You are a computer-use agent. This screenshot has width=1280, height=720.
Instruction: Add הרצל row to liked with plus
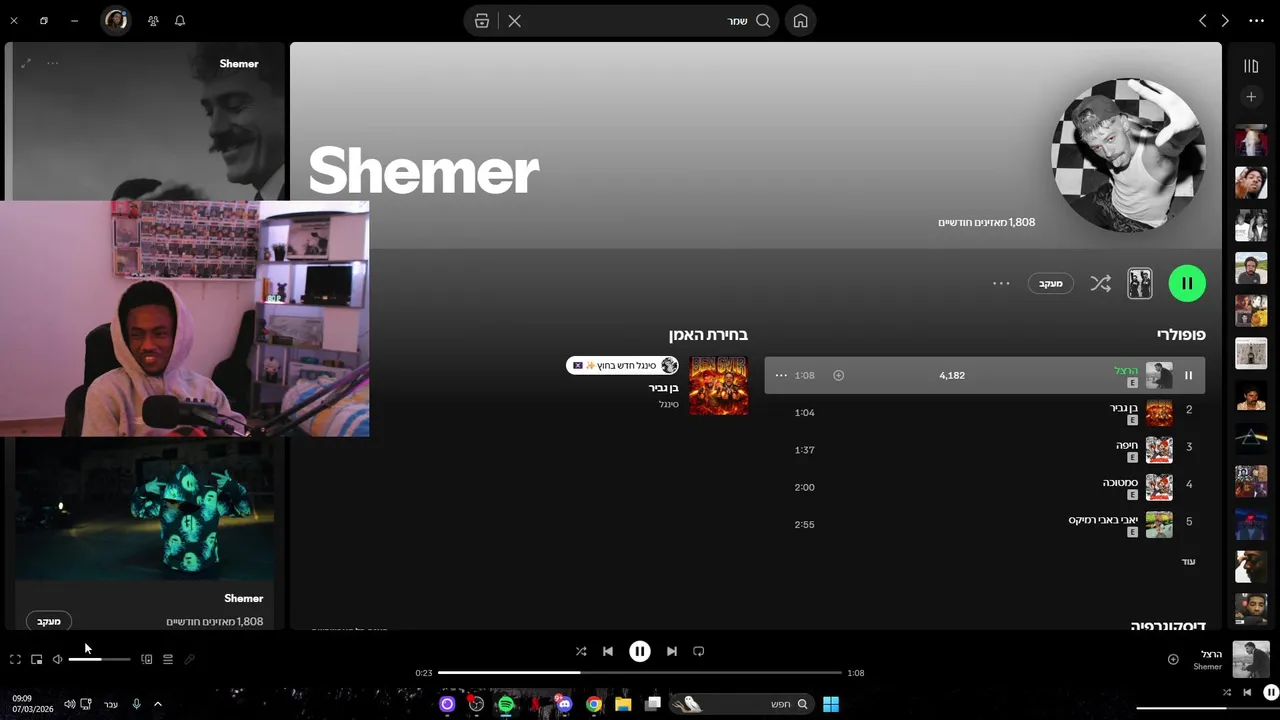[839, 375]
